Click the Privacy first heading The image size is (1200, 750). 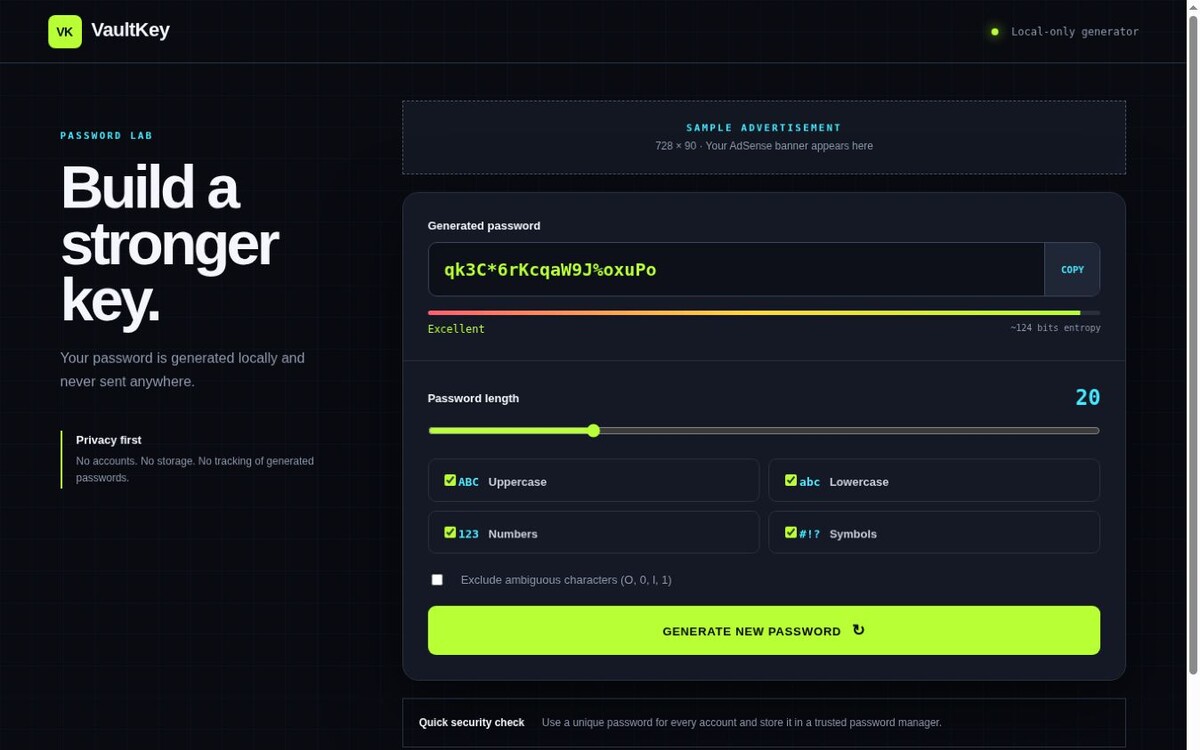tap(109, 440)
